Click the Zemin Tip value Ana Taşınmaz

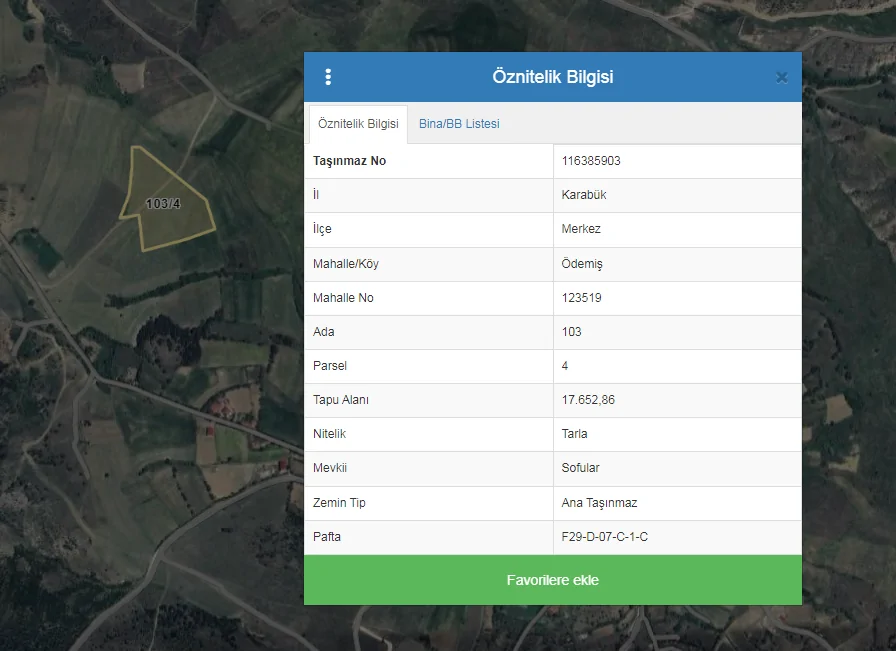pyautogui.click(x=599, y=503)
